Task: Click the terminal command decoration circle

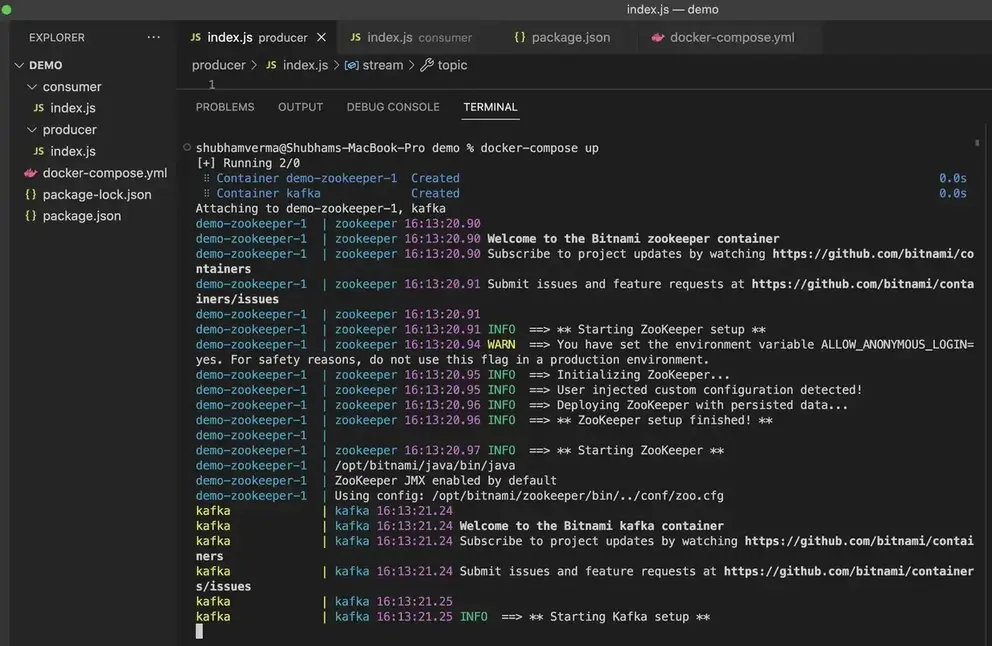Action: [187, 147]
